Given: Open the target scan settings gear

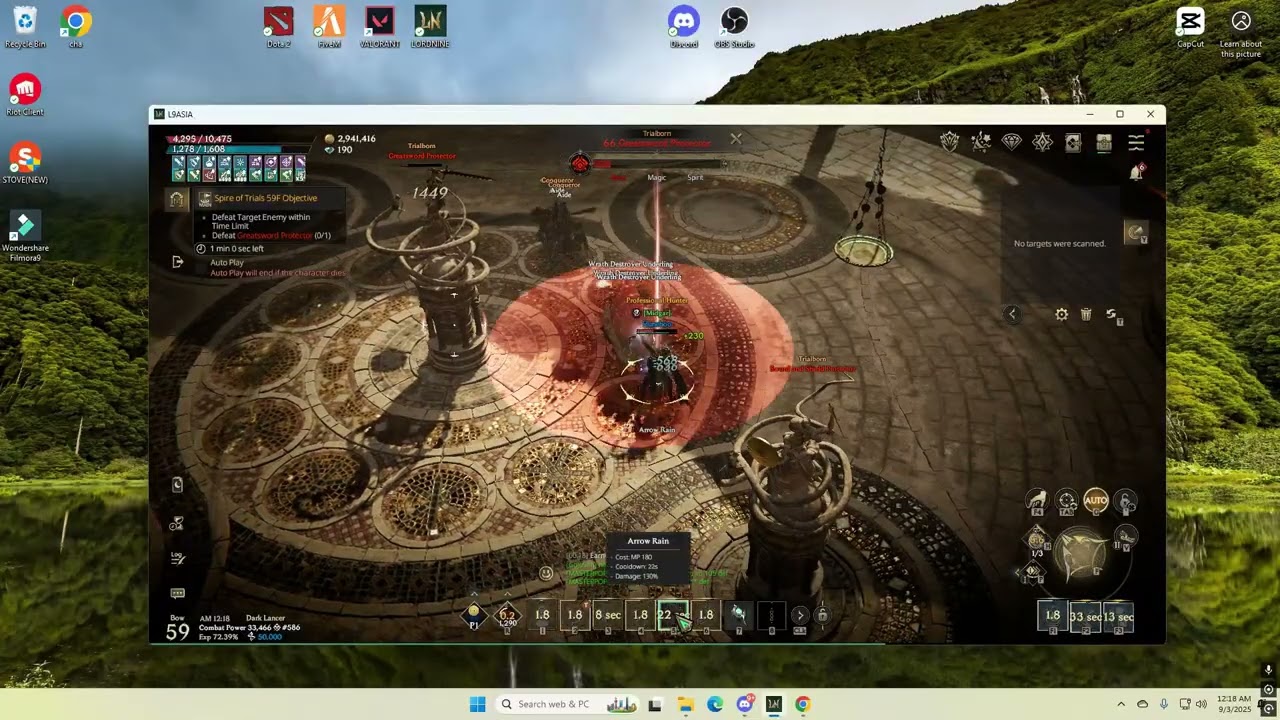Looking at the screenshot, I should click(x=1061, y=314).
